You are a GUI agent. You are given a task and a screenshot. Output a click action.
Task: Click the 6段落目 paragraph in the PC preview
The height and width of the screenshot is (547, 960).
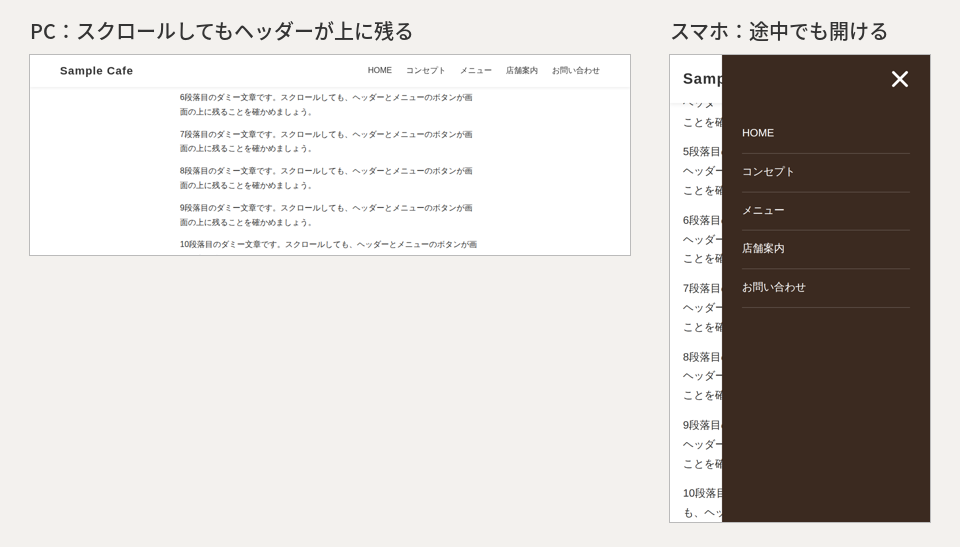point(326,105)
